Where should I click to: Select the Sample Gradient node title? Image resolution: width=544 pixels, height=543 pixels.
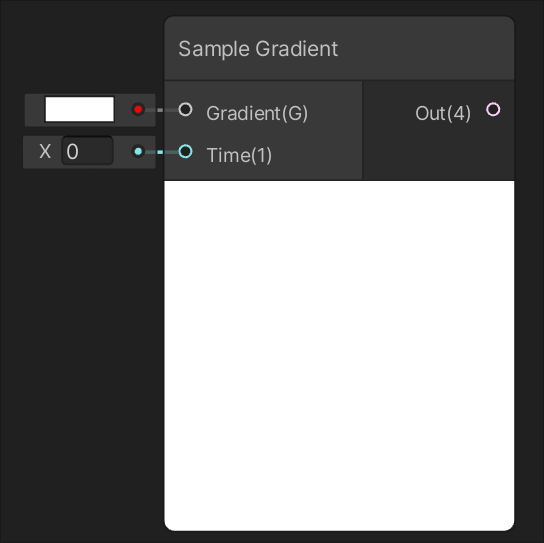point(258,49)
